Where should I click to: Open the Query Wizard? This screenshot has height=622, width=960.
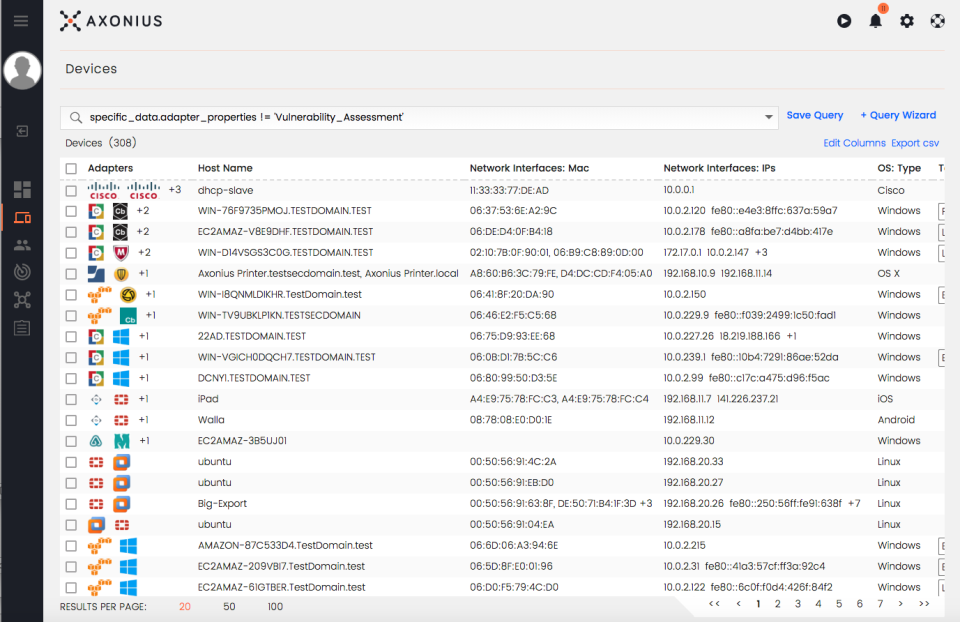(x=898, y=115)
